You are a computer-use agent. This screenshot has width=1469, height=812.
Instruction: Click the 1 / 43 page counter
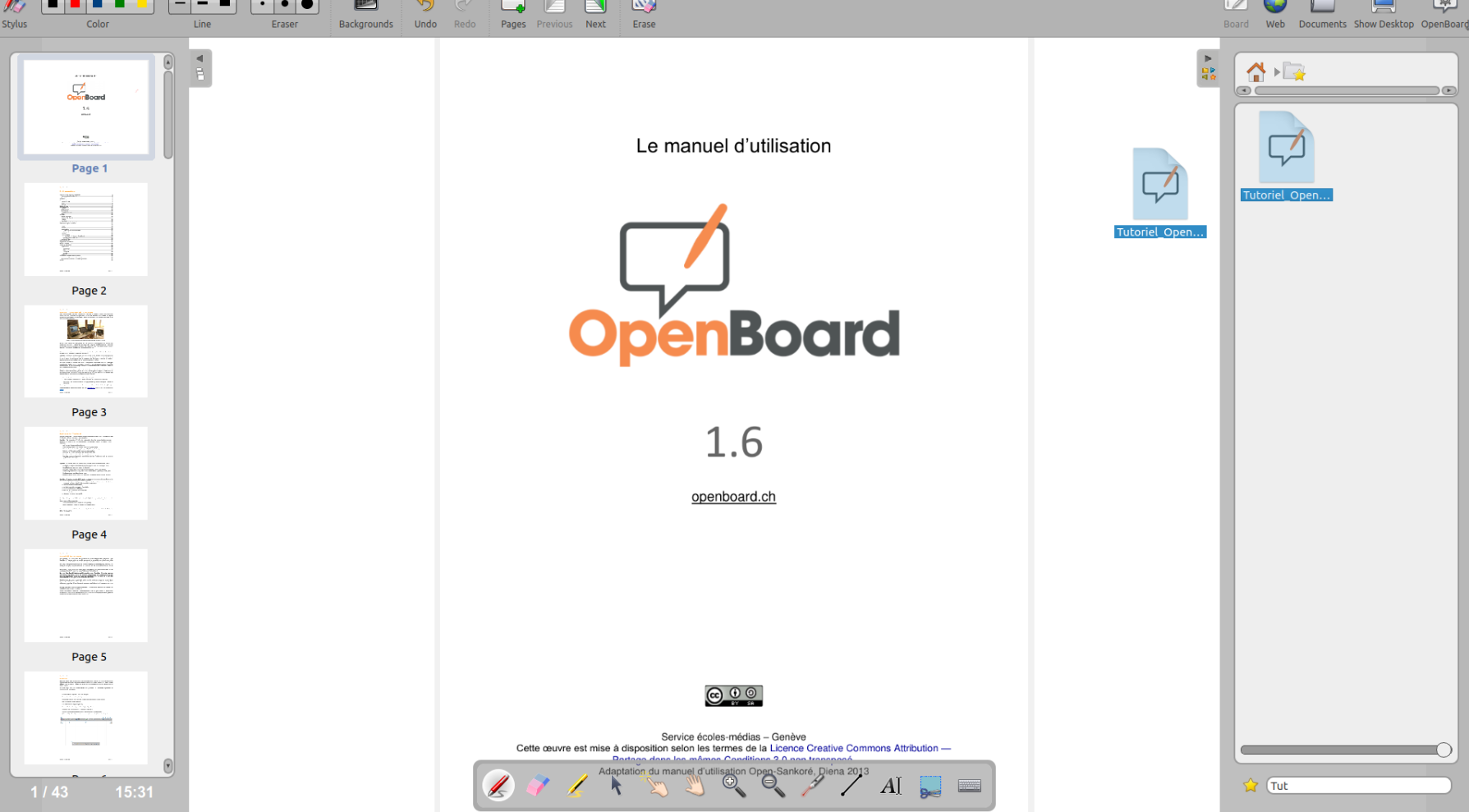49,792
